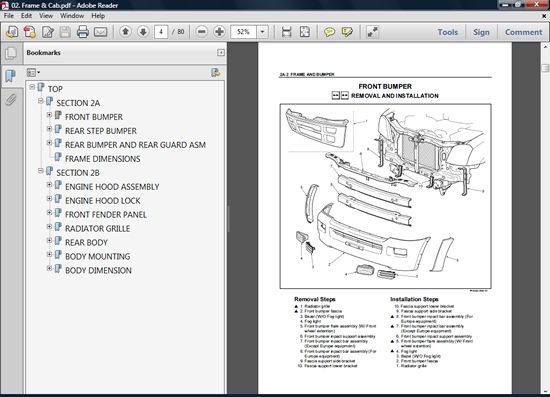This screenshot has width=550, height=397.
Task: Open the zoom level dropdown arrow
Action: (x=262, y=32)
